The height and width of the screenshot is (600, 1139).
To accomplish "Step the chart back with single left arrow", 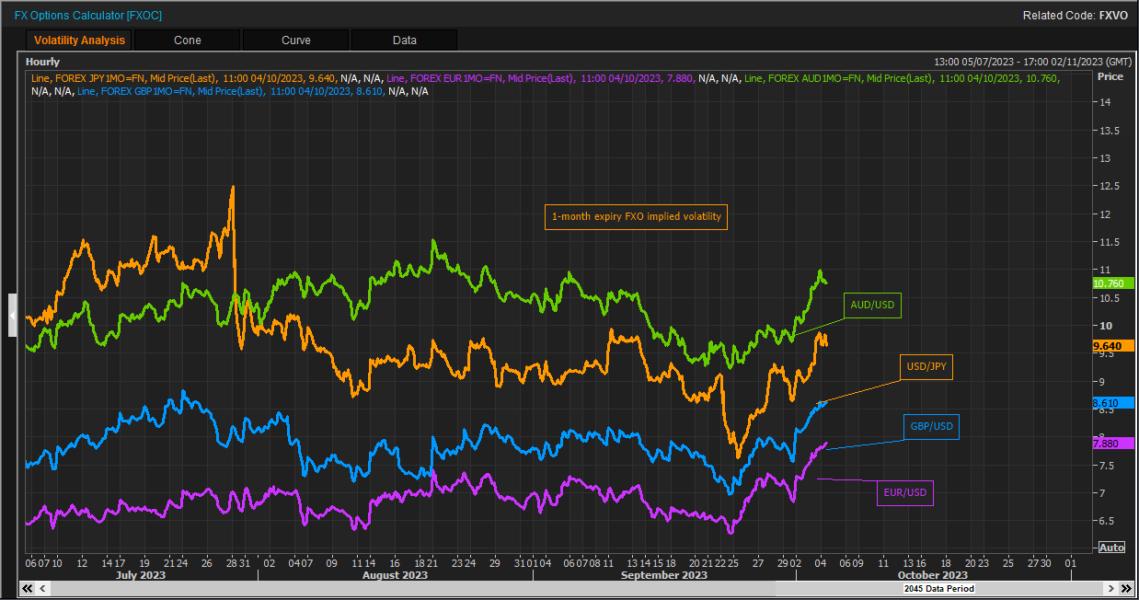I will click(x=43, y=588).
